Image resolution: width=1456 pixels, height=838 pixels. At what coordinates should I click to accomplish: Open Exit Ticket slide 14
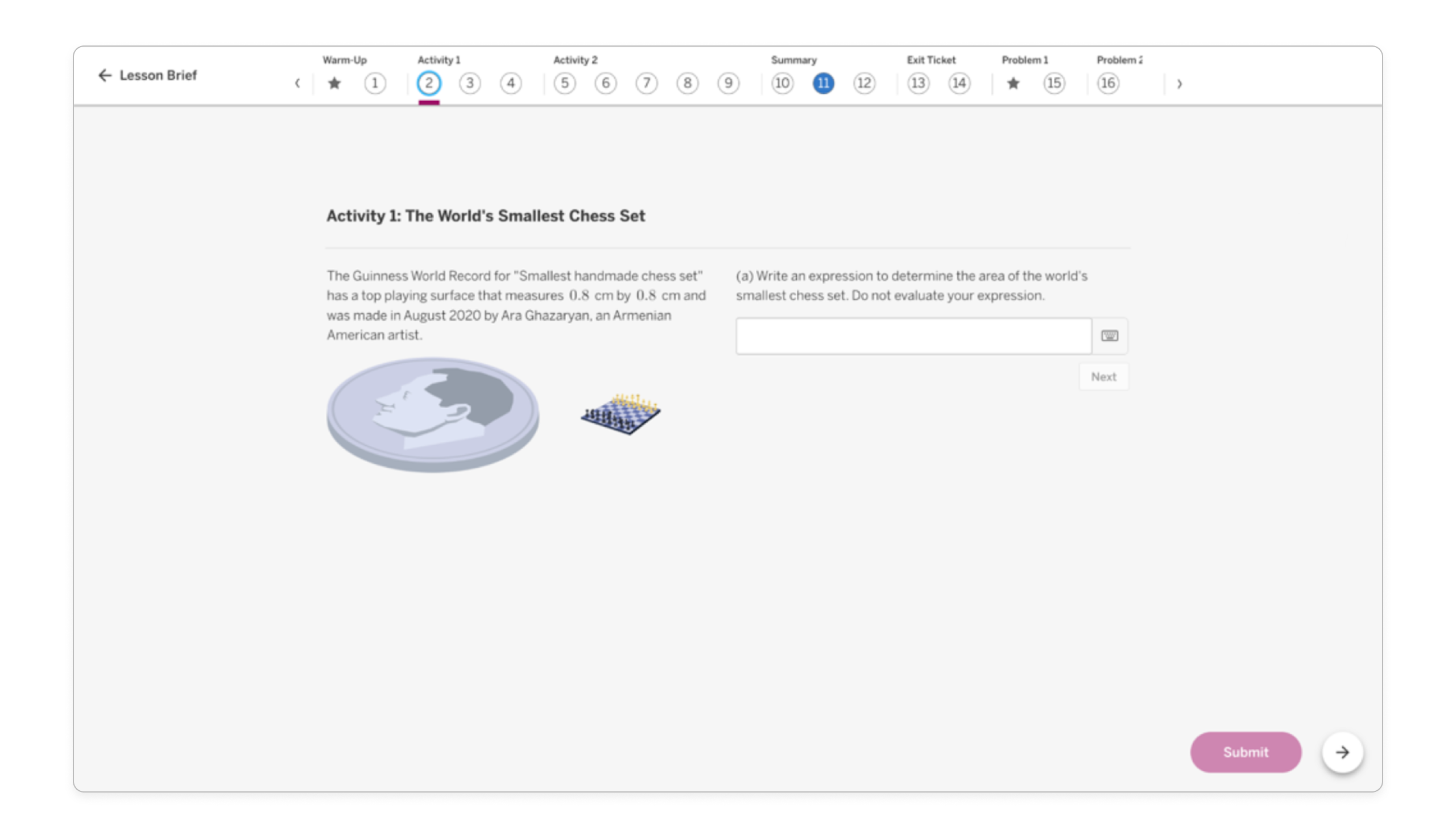coord(959,84)
